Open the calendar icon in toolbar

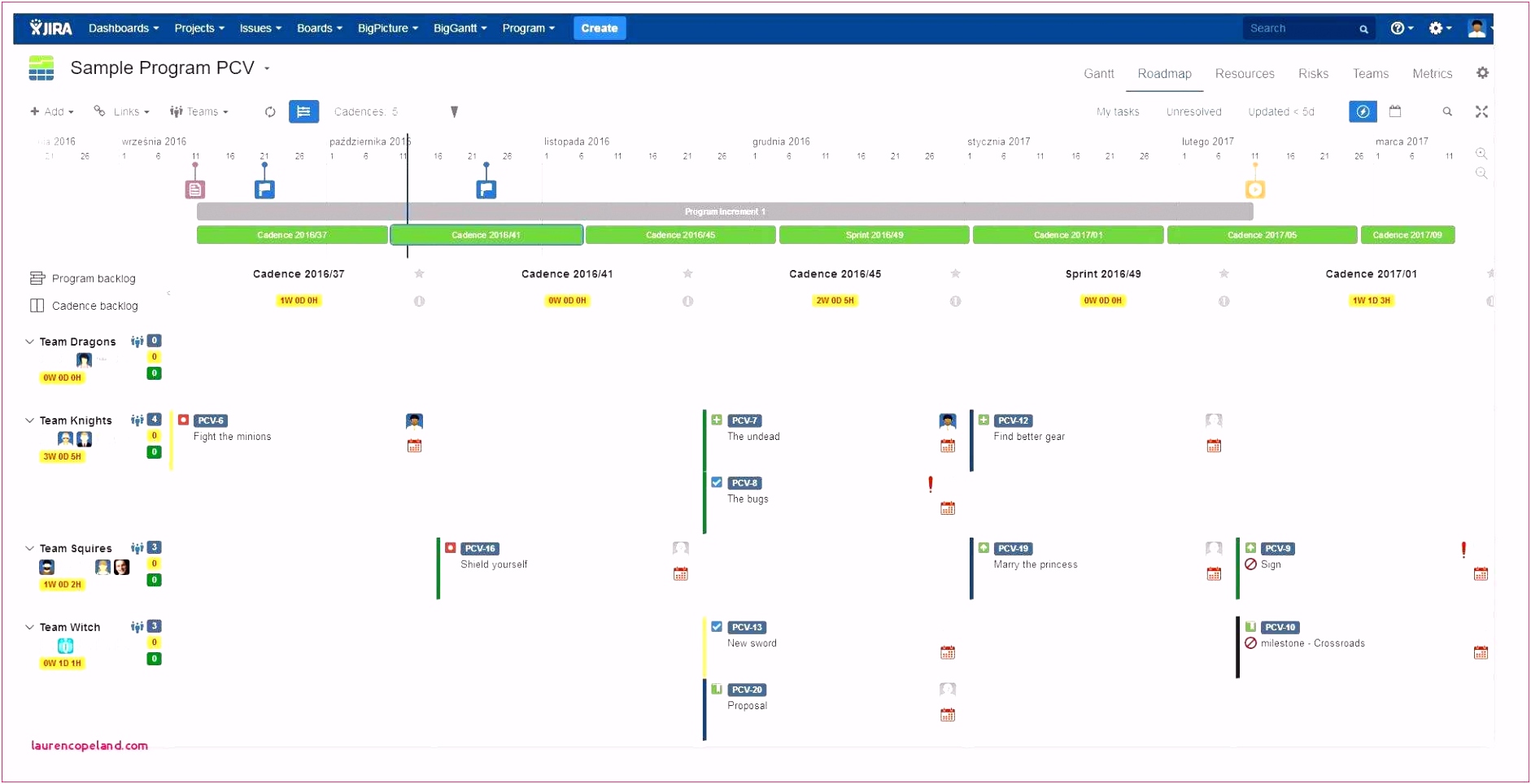click(x=1395, y=111)
